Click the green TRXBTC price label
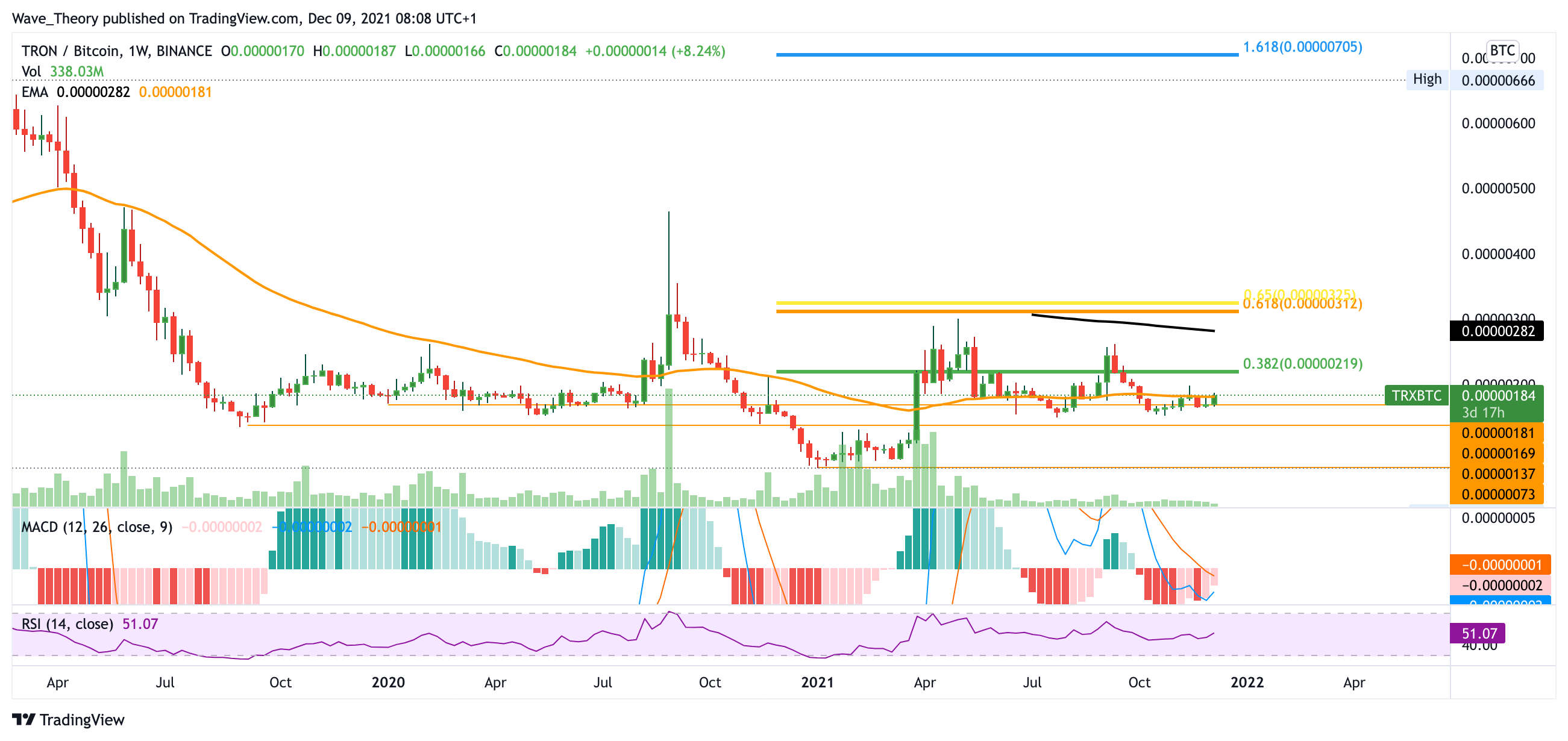 coord(1416,396)
